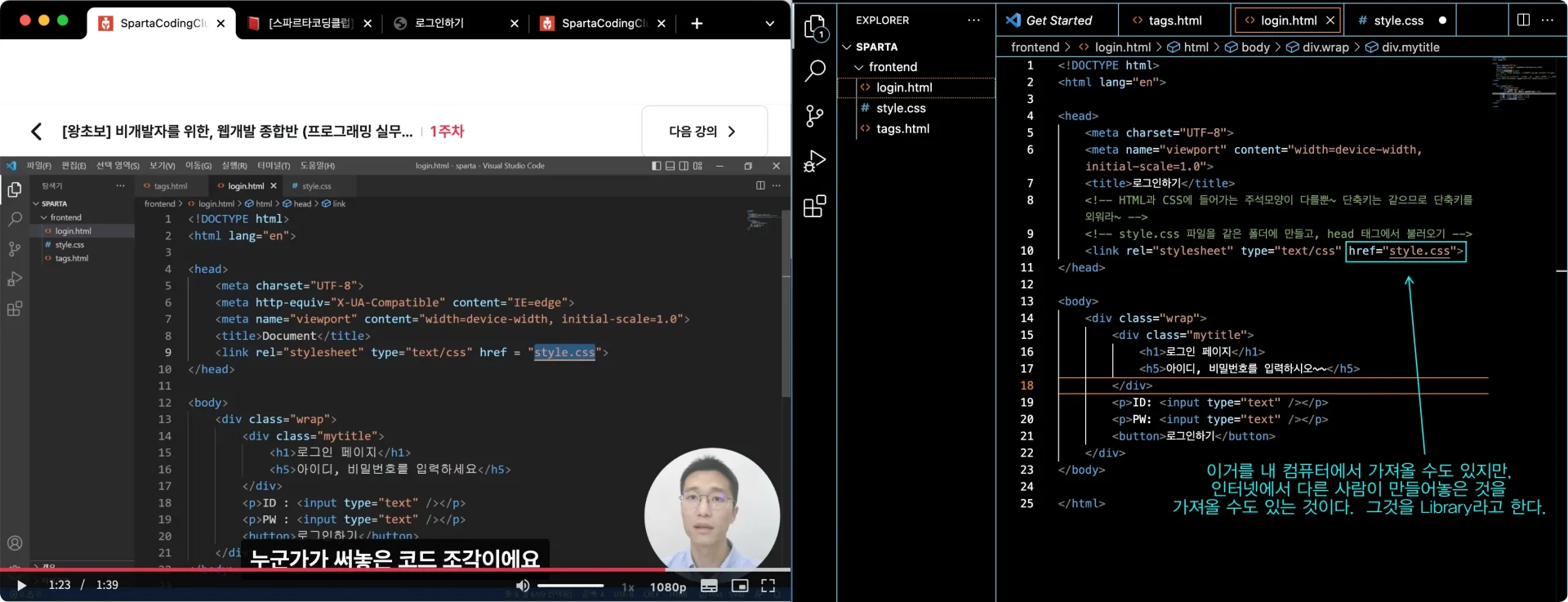Toggle secondary sidebar layout in video's VS Code

point(684,166)
